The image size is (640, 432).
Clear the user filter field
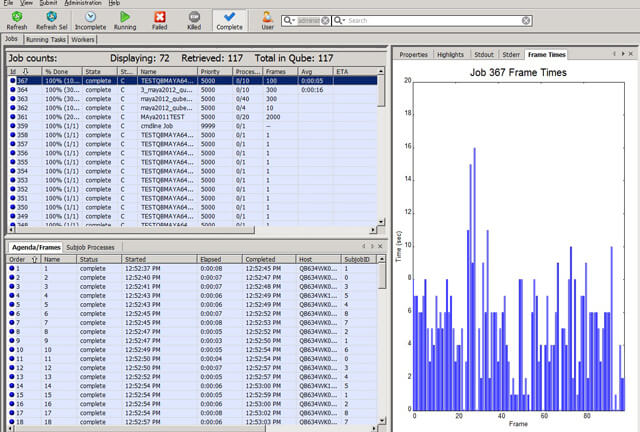(325, 20)
